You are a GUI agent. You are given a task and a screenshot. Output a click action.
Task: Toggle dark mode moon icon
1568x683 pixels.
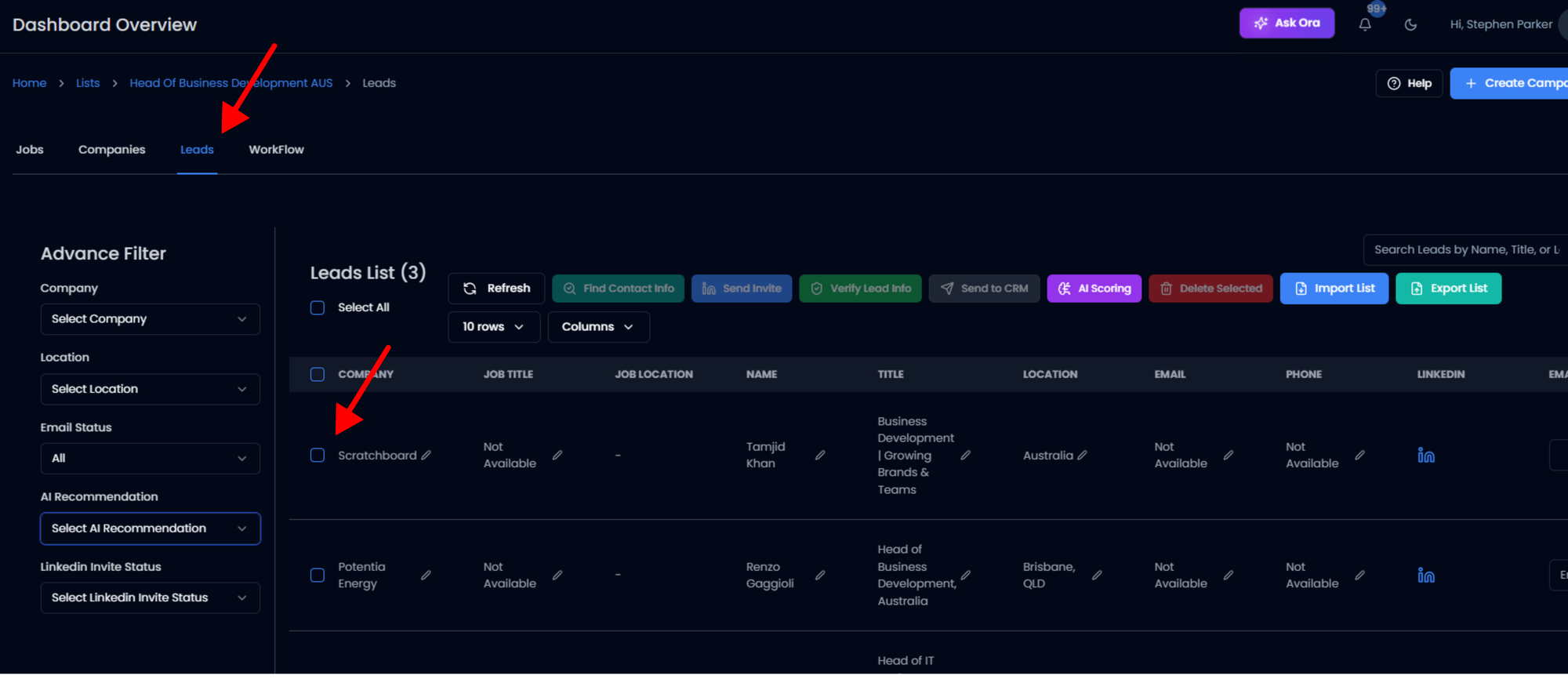coord(1410,24)
